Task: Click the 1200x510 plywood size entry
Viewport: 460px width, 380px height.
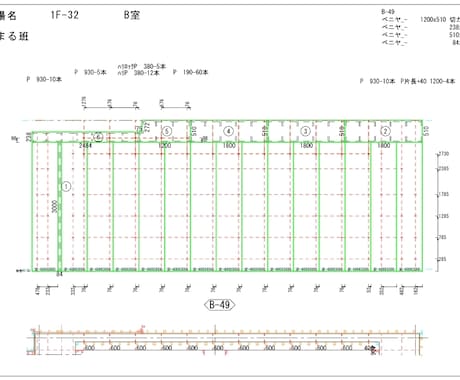Action: coord(433,20)
